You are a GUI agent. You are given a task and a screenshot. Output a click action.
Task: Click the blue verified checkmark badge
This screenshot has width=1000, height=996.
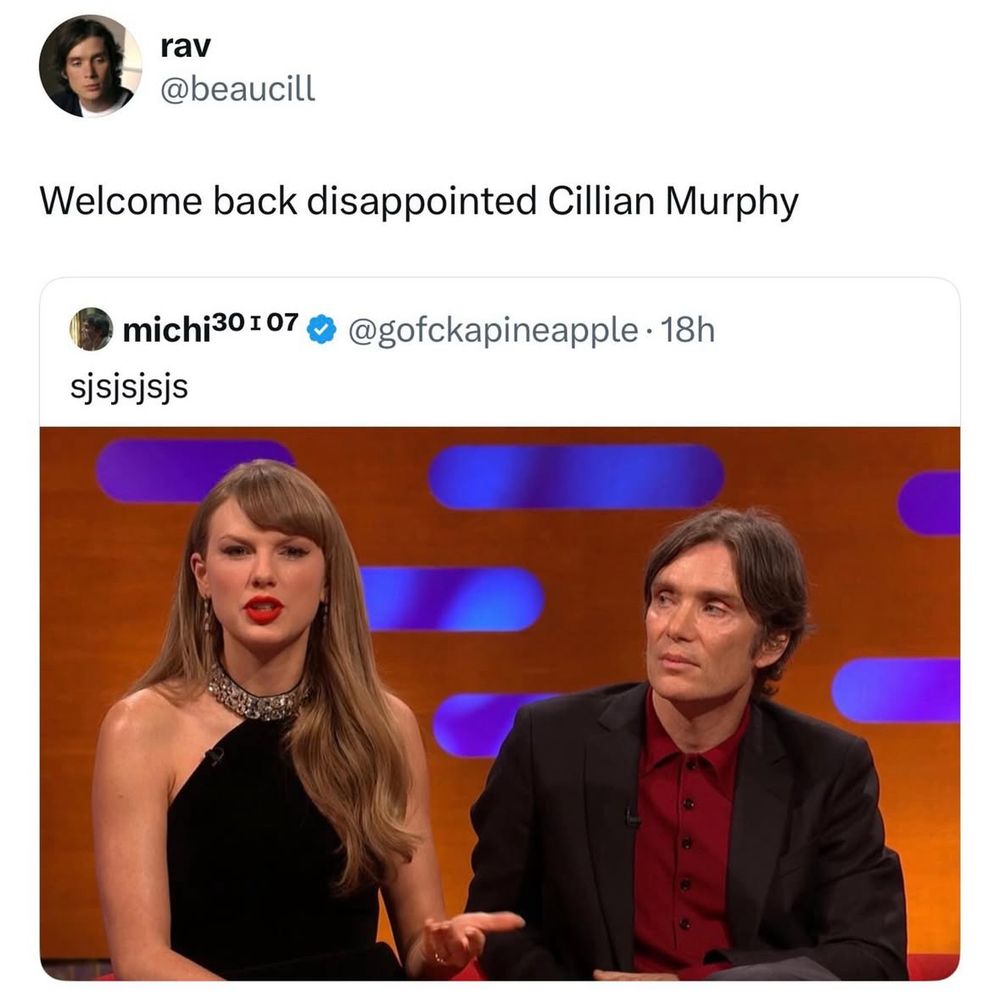(322, 330)
